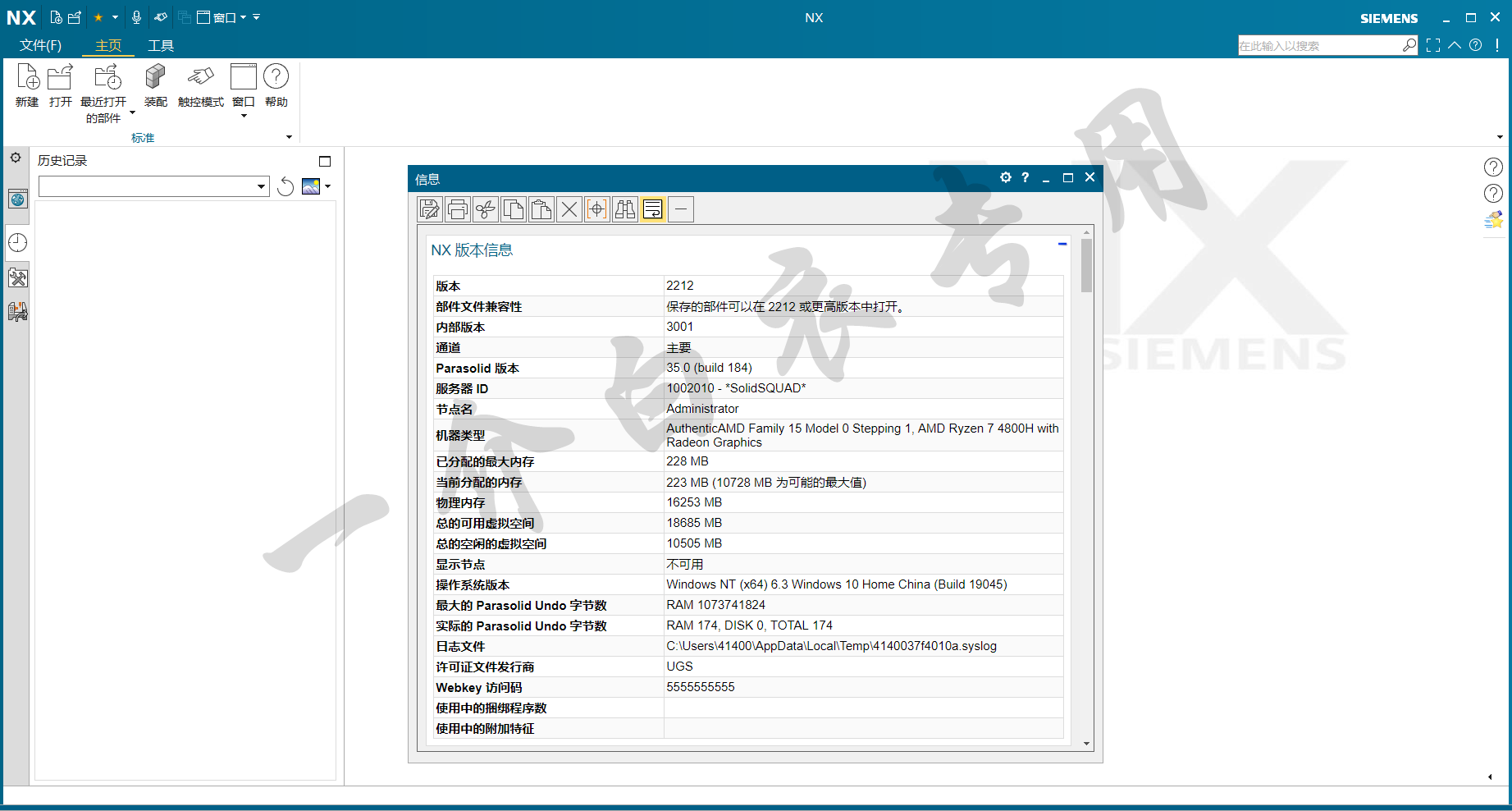Click the star with hand icon on the right edge
This screenshot has width=1512, height=811.
coord(1494,220)
